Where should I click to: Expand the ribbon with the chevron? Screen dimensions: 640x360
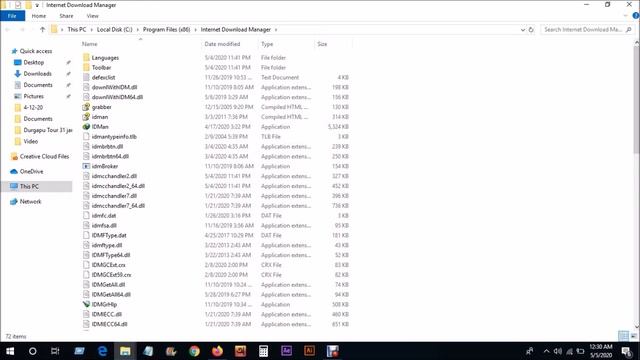626,16
